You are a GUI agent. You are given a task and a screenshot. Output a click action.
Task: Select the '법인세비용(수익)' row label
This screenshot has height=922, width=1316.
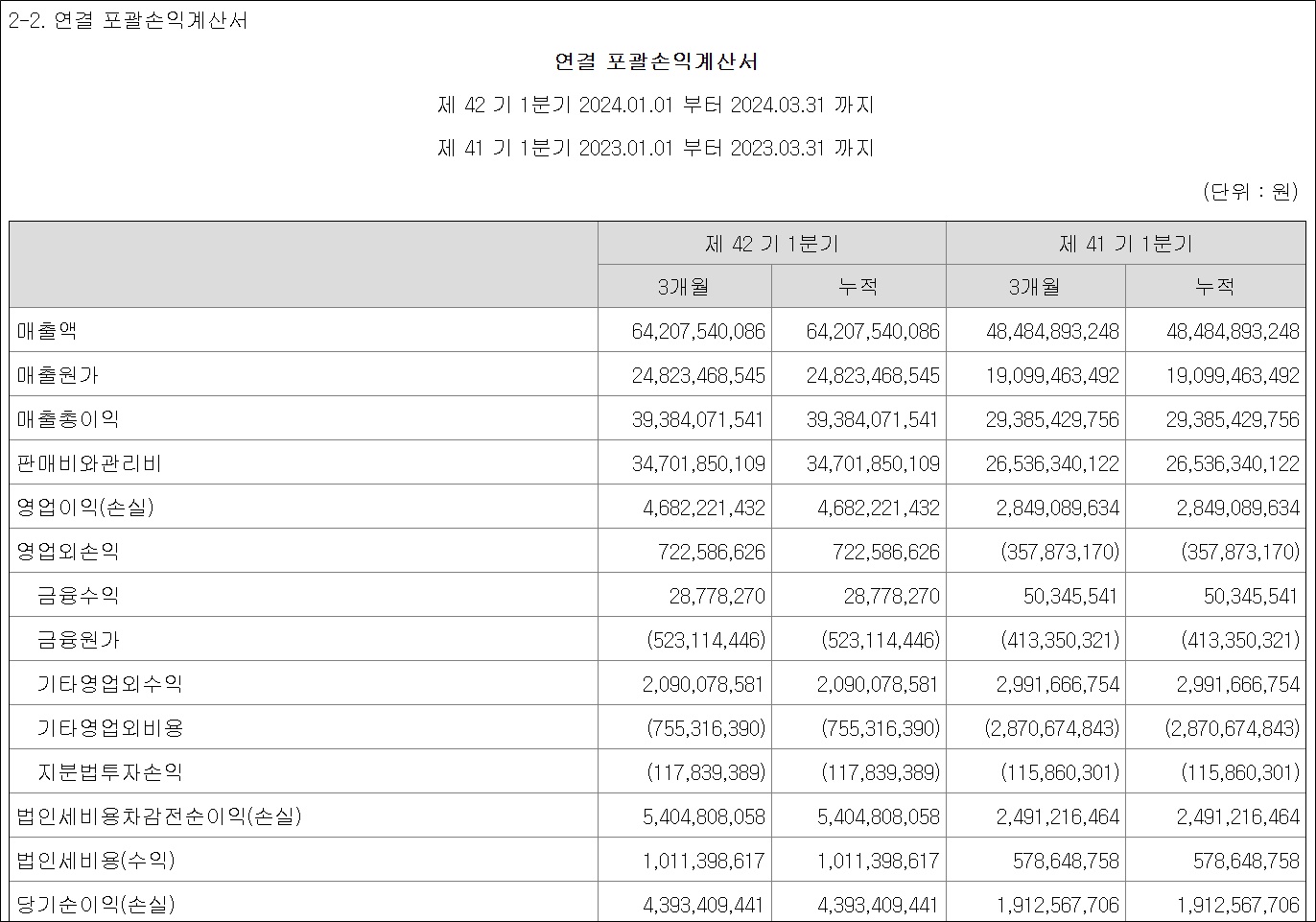96,860
